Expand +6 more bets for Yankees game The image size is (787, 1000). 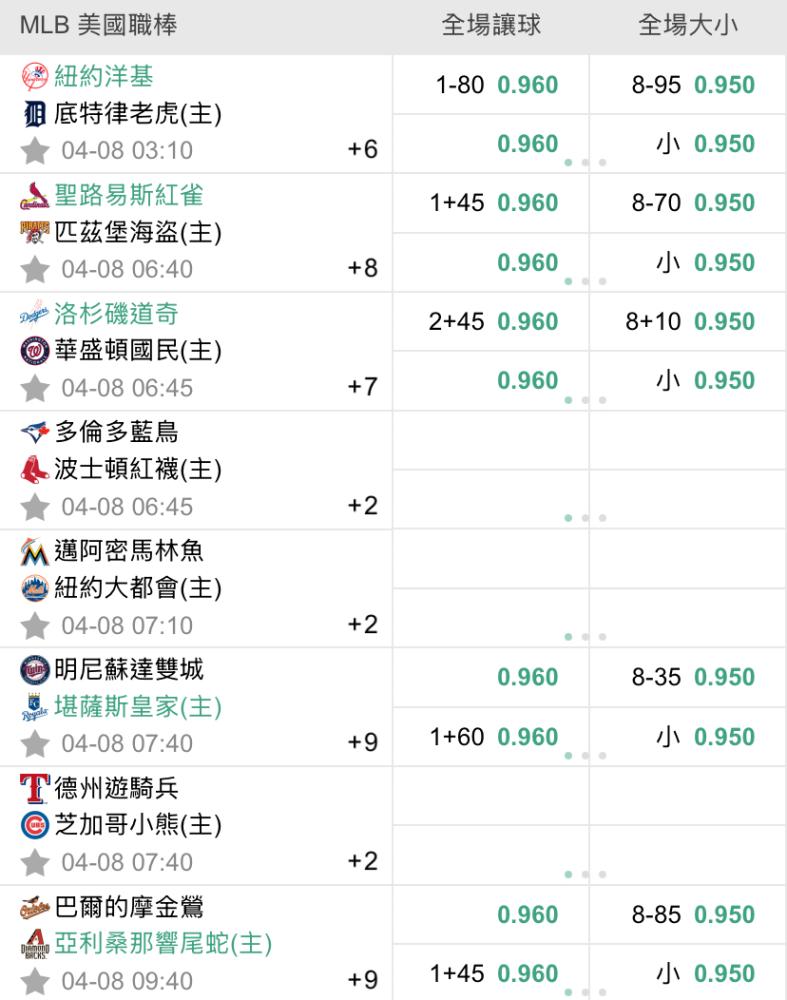pos(362,150)
